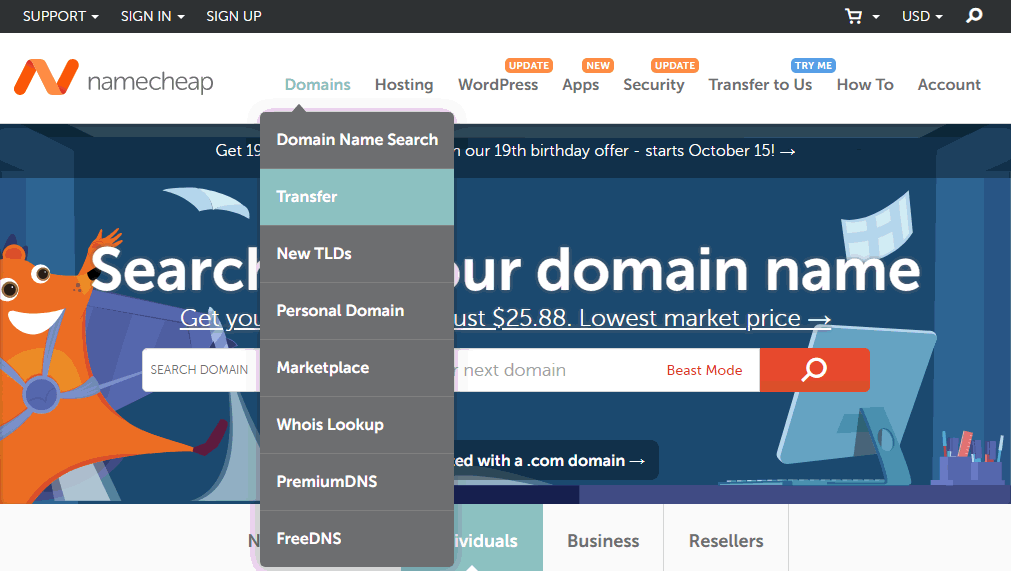
Task: Open the Transfer to Us menu
Action: (x=760, y=84)
